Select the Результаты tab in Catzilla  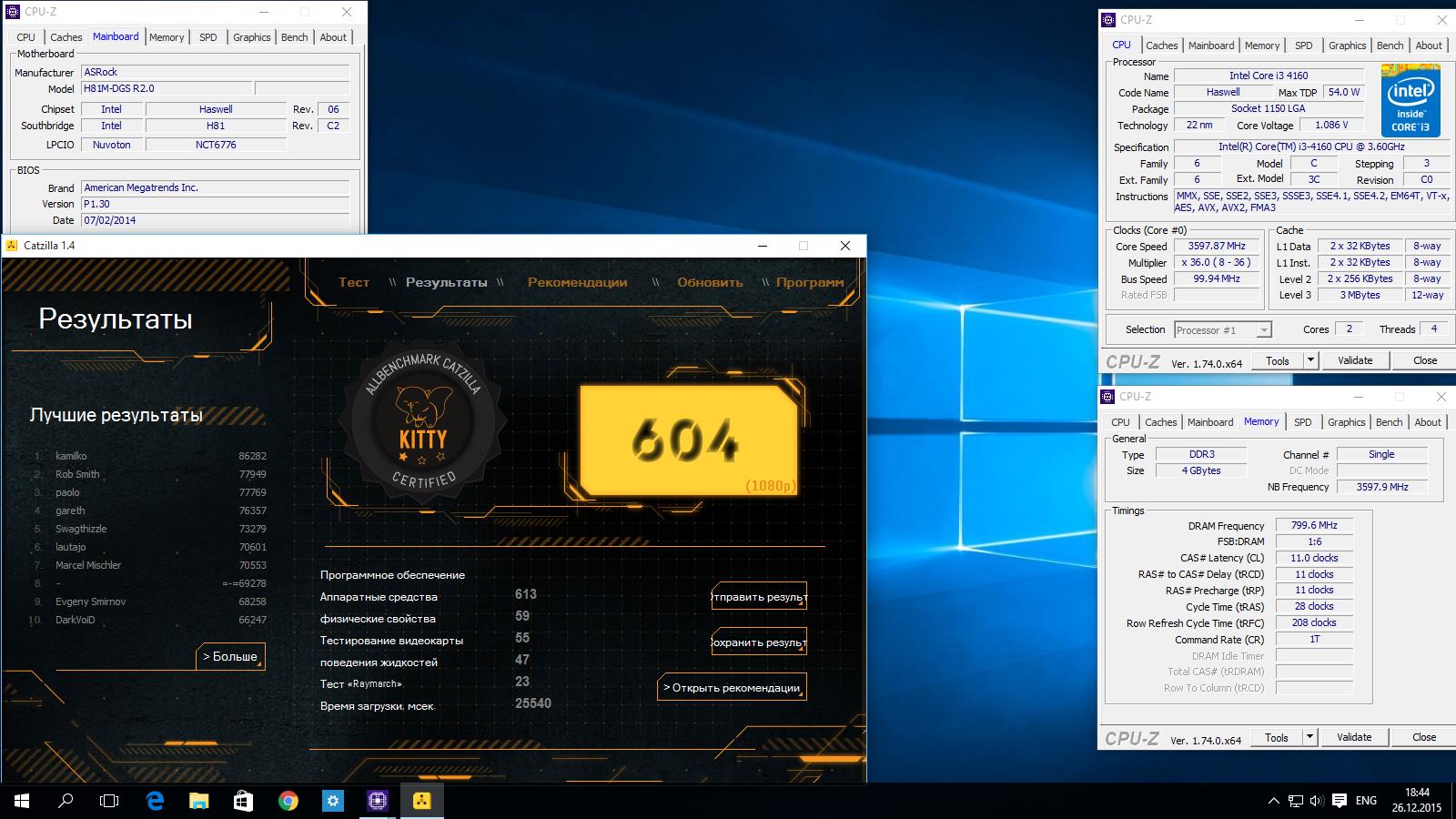point(446,282)
